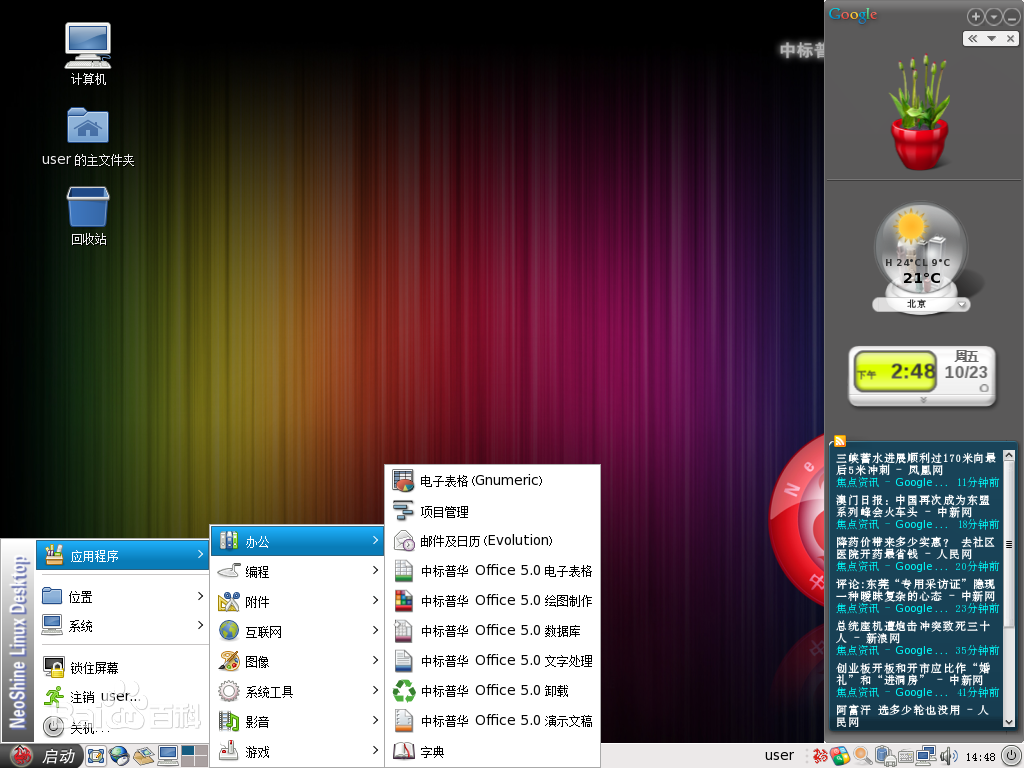Click the RSS feed icon above the news gadget
1024x768 pixels.
coord(840,441)
